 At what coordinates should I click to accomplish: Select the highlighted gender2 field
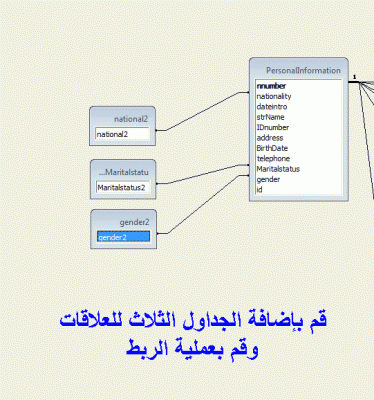click(x=123, y=237)
